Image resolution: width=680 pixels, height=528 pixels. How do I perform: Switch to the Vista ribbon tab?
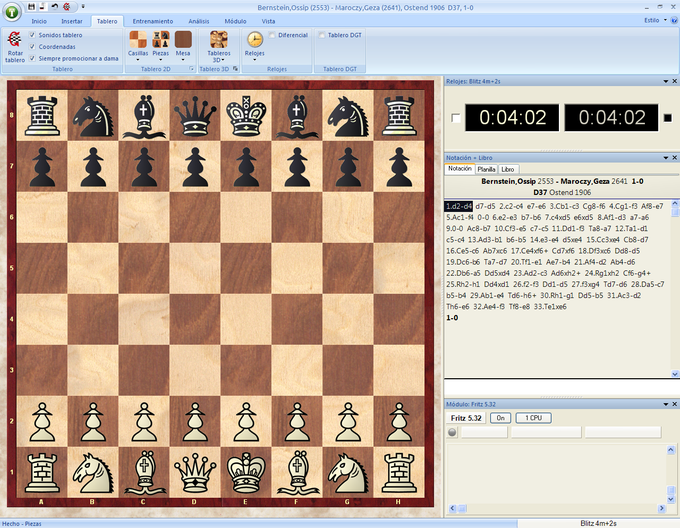(x=268, y=21)
